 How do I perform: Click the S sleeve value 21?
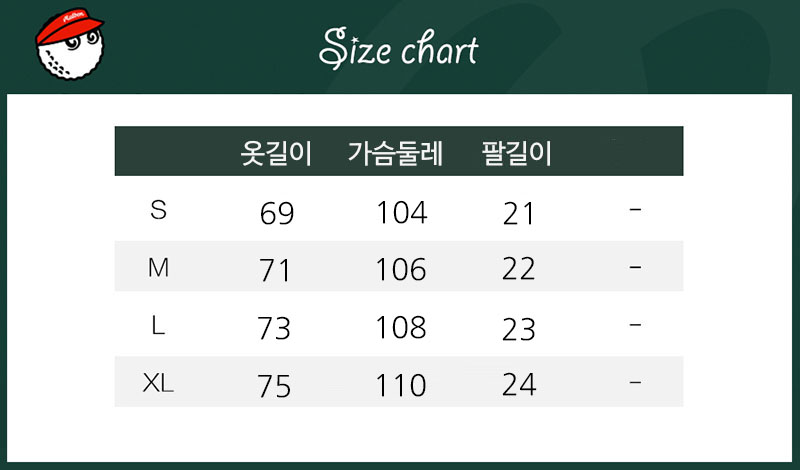click(x=519, y=213)
